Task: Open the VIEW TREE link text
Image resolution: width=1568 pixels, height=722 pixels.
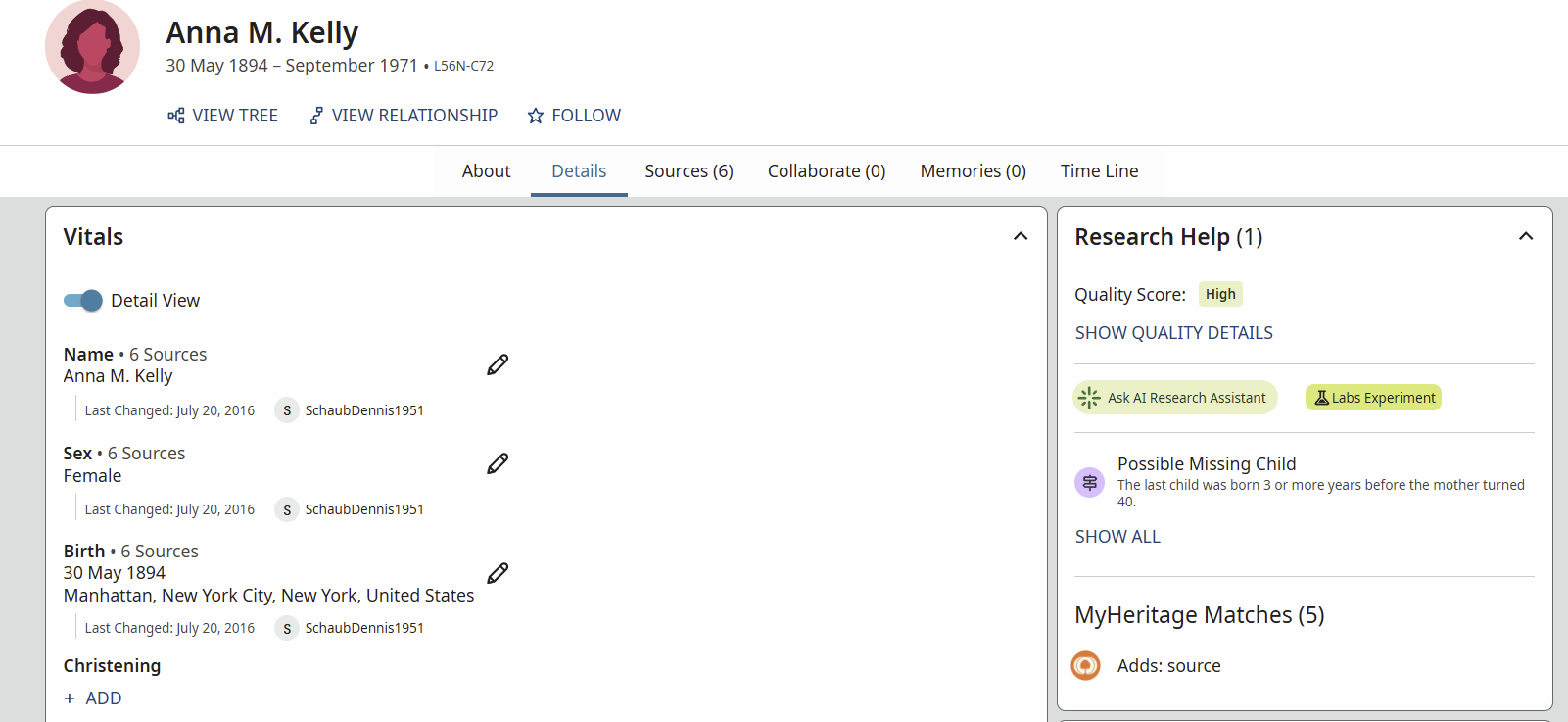Action: [x=235, y=116]
